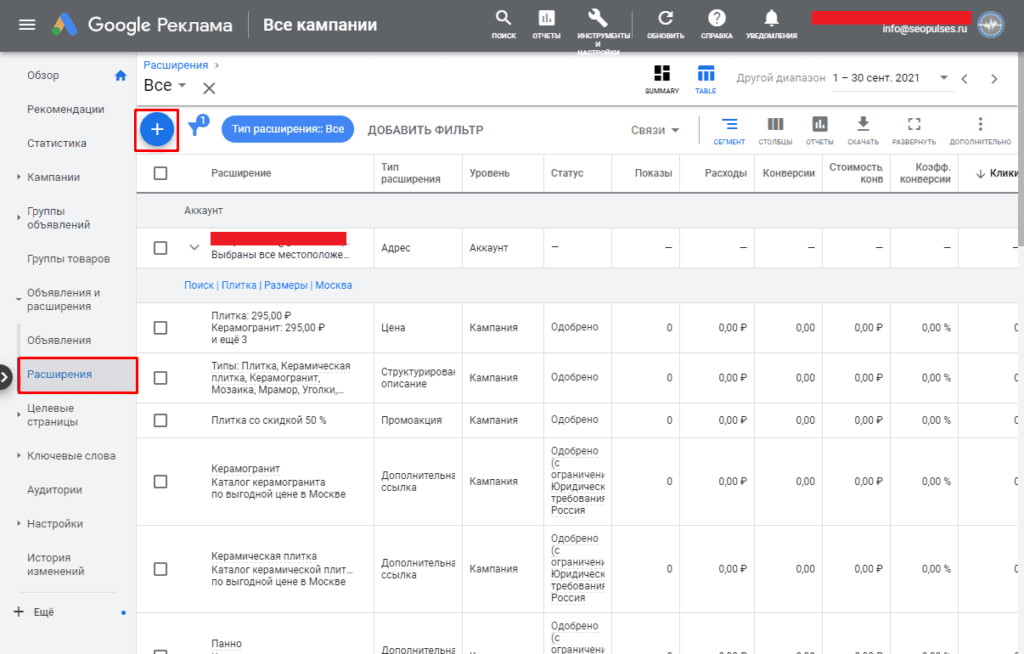The image size is (1024, 654).
Task: Open Группы товаров in the sidebar
Action: (69, 259)
